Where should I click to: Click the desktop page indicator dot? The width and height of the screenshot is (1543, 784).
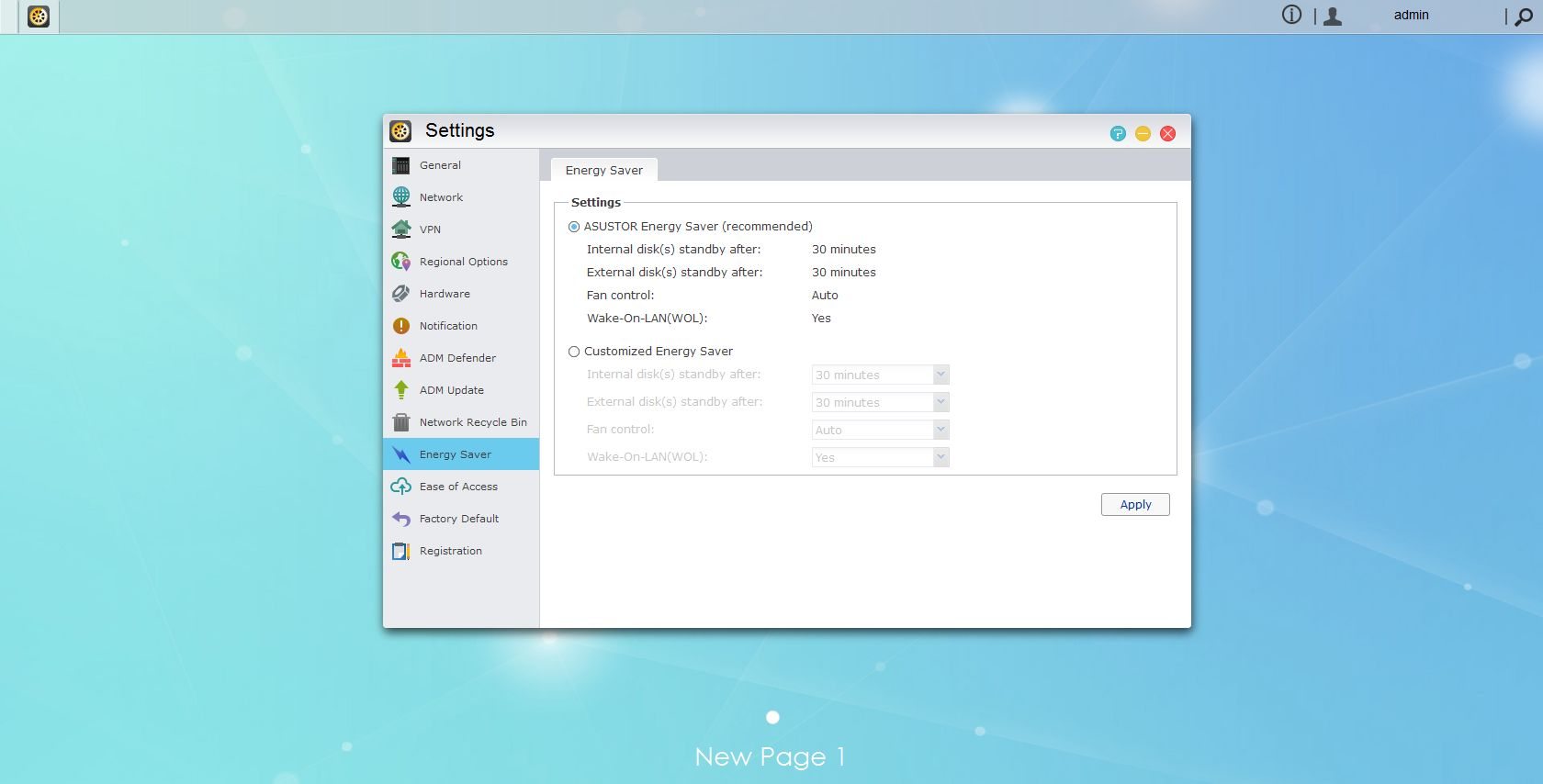pos(772,717)
